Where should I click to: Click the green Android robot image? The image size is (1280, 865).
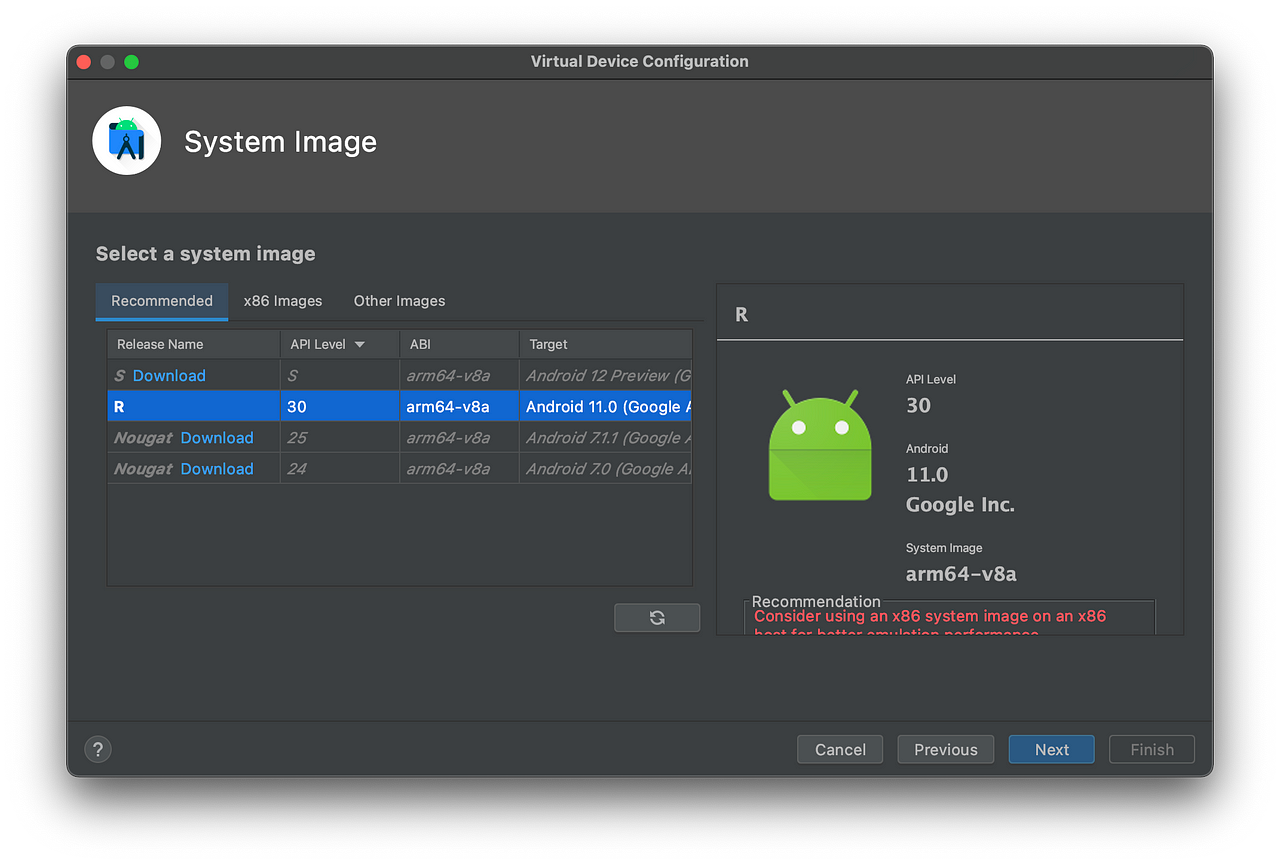pos(820,446)
